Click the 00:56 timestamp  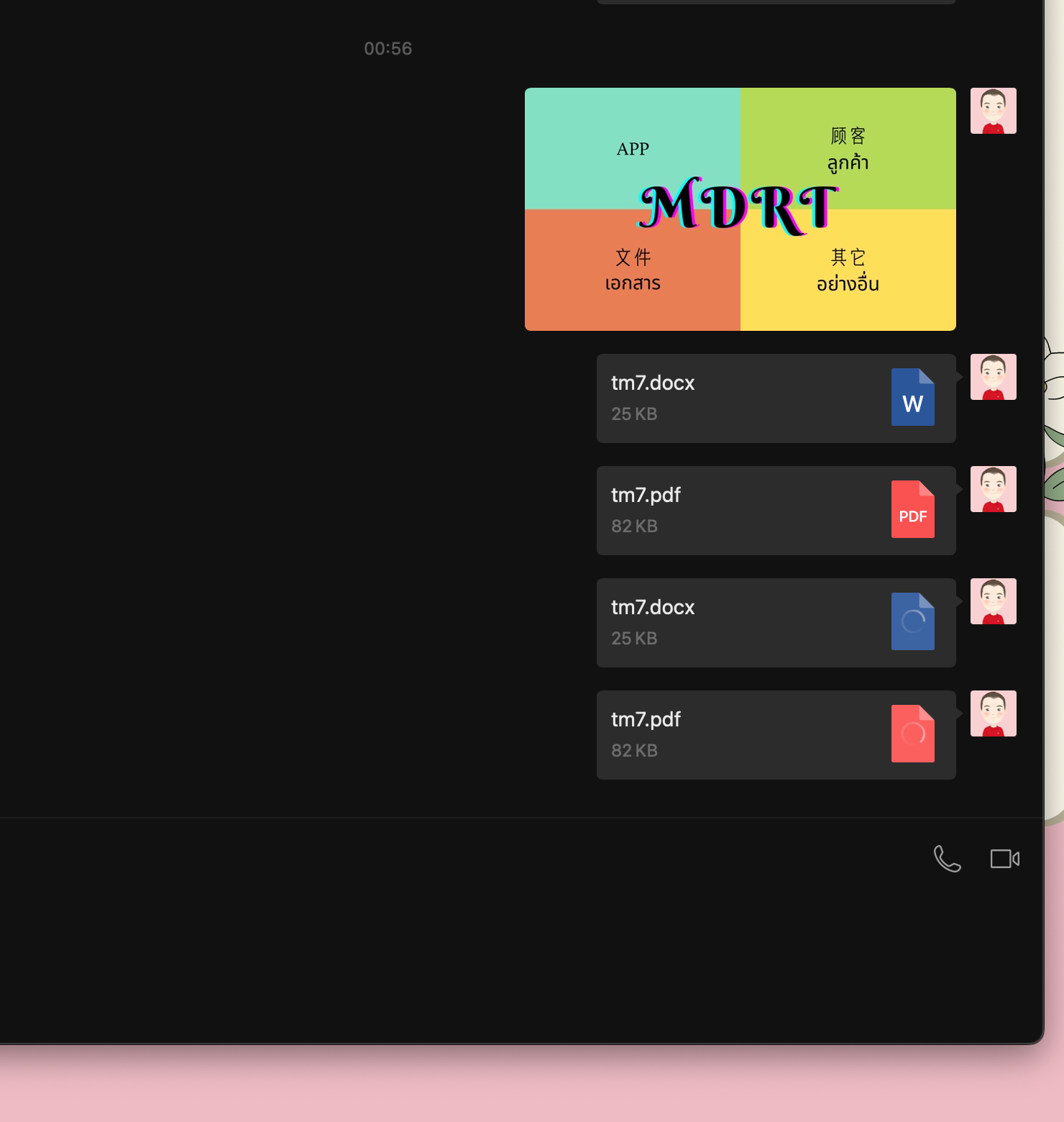point(388,48)
